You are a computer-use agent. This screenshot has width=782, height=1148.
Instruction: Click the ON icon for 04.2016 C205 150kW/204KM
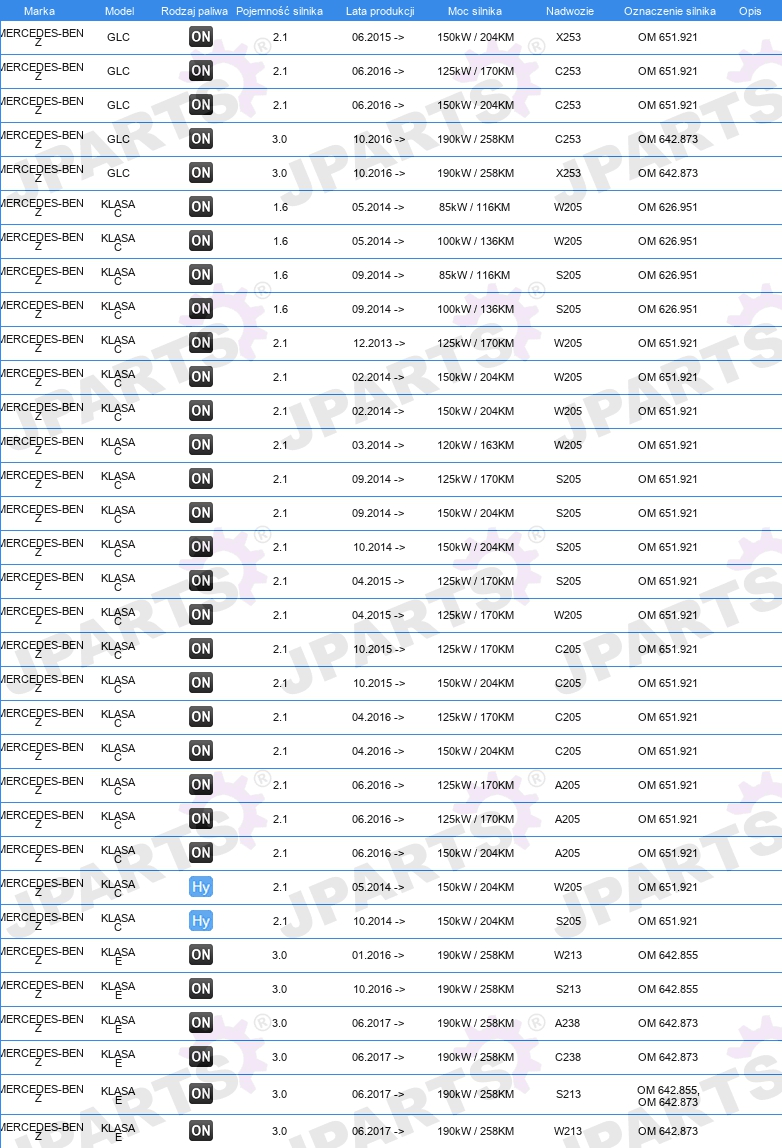point(201,751)
